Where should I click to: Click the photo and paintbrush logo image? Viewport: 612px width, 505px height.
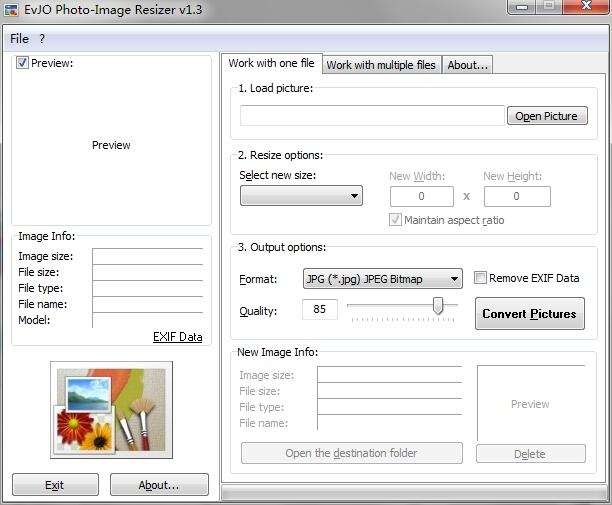coord(111,410)
